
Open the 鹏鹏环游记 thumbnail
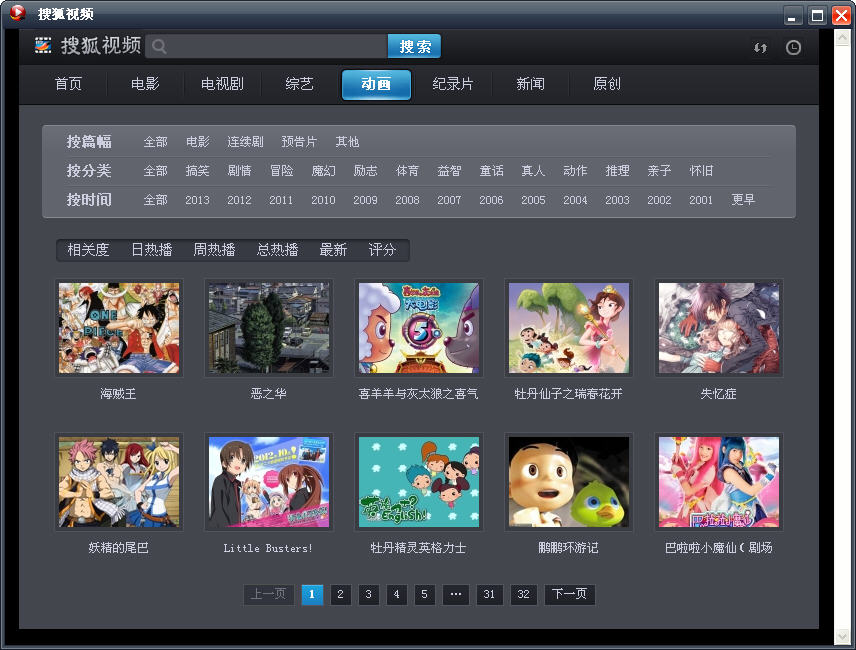569,482
